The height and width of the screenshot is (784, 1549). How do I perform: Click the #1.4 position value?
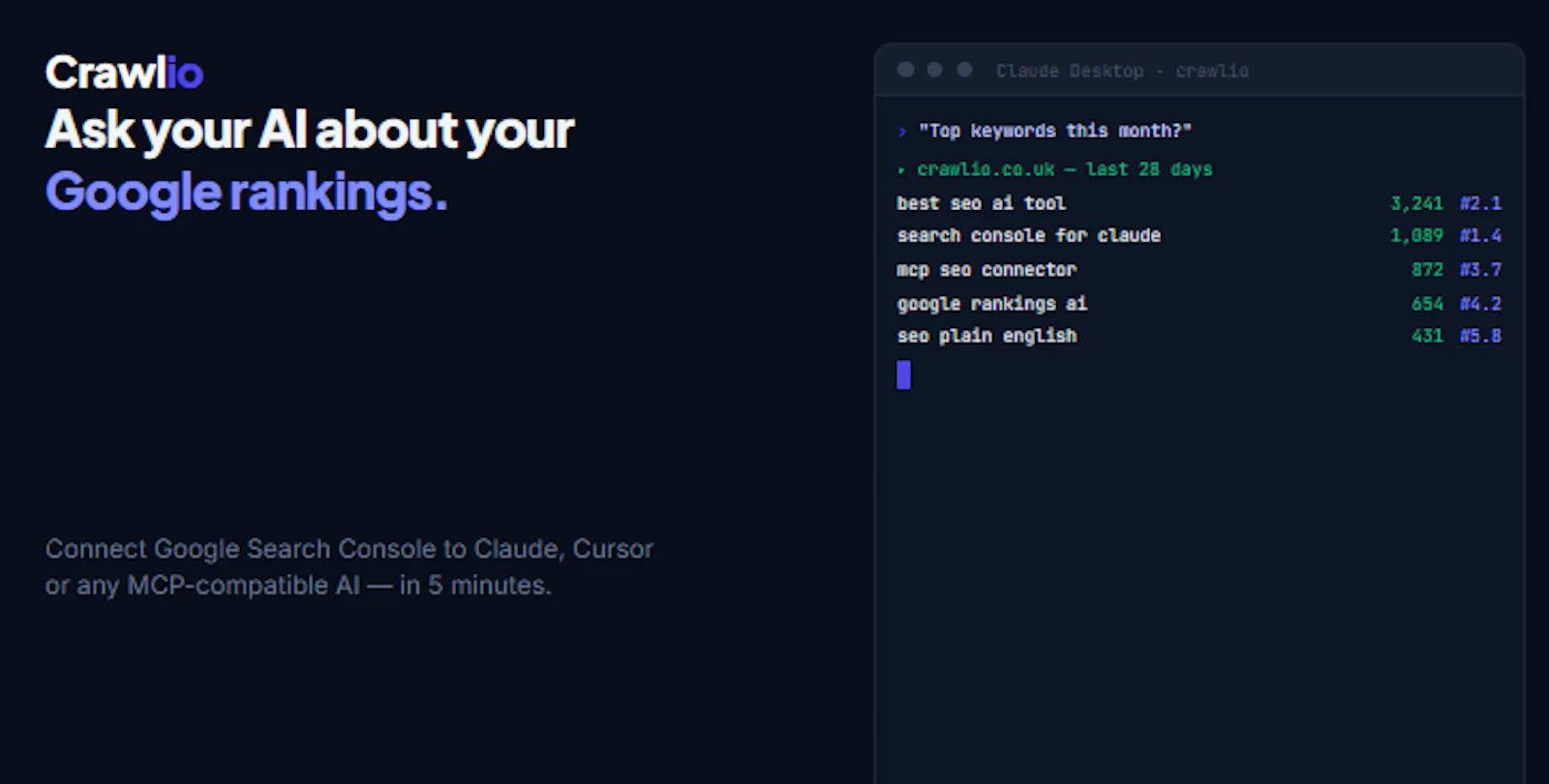pos(1480,235)
